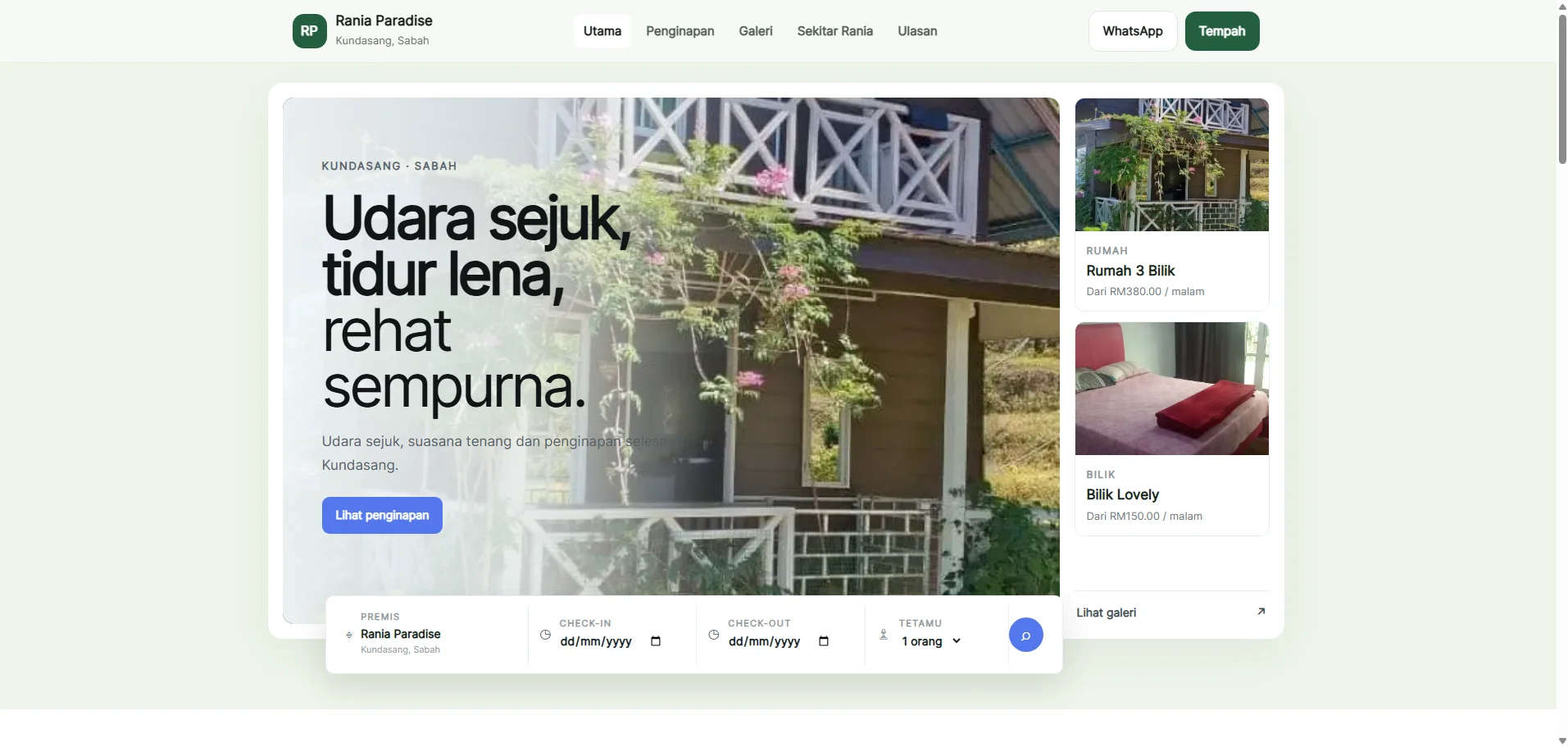Expand the Tetamu 1 orang dropdown
Viewport: 1568px width, 747px height.
(x=931, y=641)
